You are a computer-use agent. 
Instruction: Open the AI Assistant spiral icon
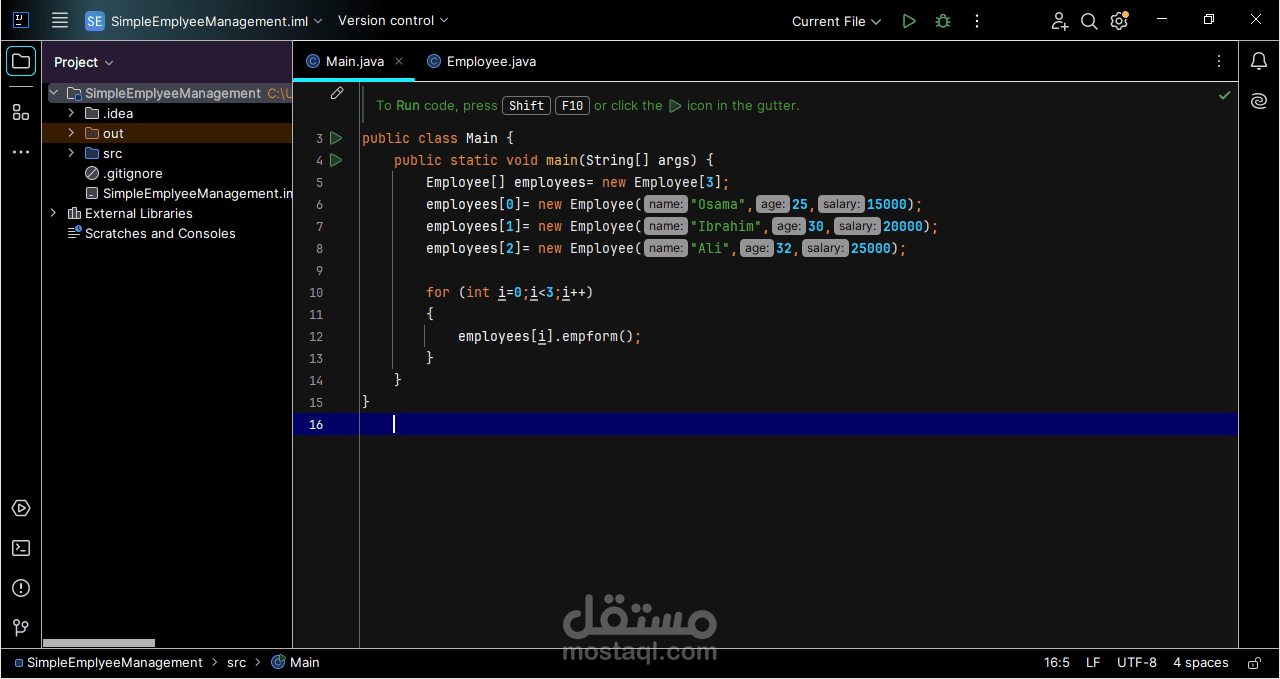[1259, 101]
